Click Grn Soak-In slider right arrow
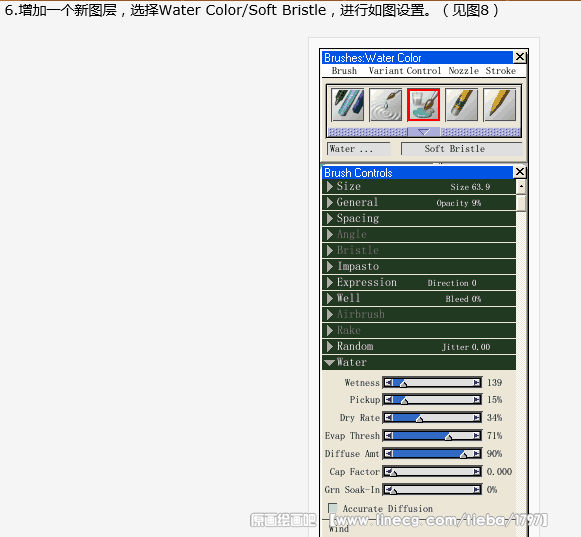 [x=477, y=490]
